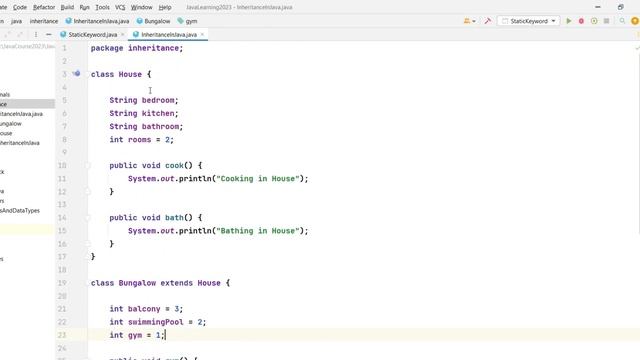The width and height of the screenshot is (640, 360).
Task: Collapse all nodes in the project tool window
Action: point(20,35)
